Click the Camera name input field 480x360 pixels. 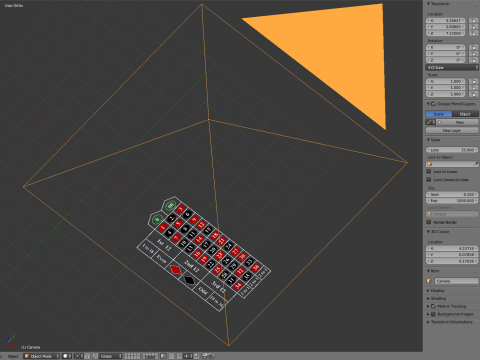(456, 281)
